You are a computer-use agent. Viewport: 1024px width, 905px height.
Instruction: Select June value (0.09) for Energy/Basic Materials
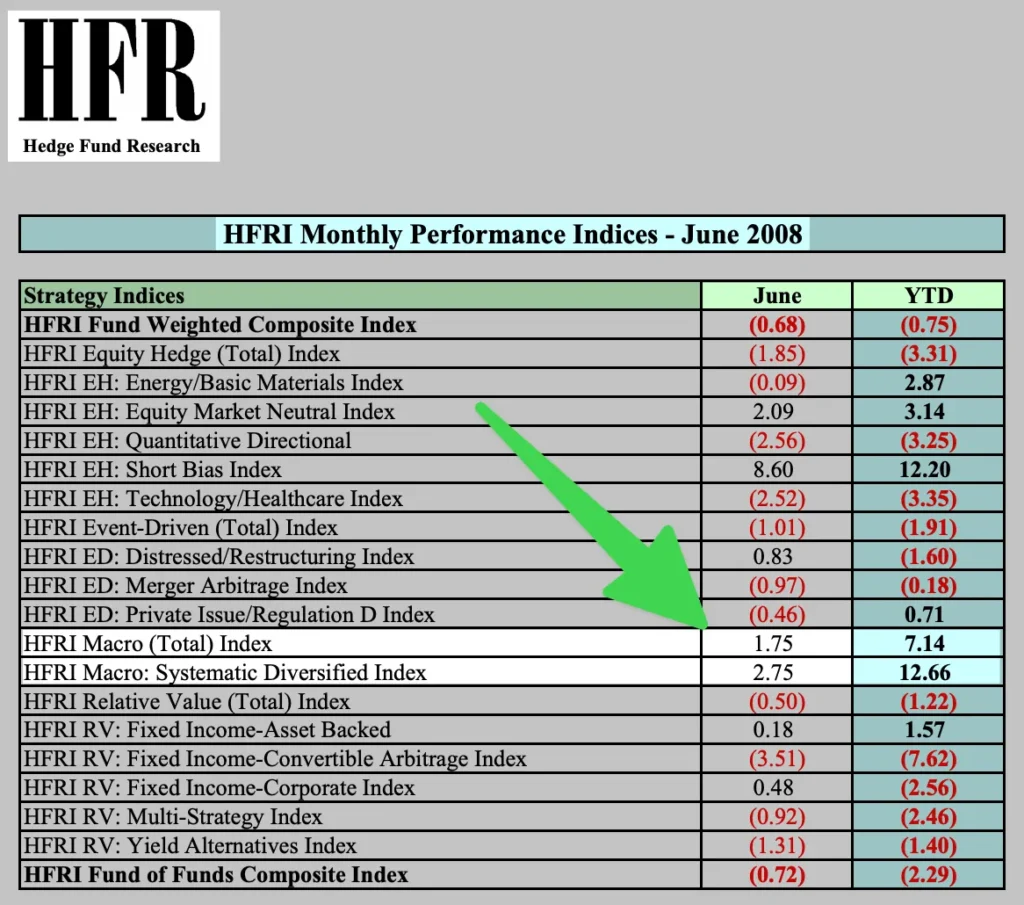[x=777, y=383]
